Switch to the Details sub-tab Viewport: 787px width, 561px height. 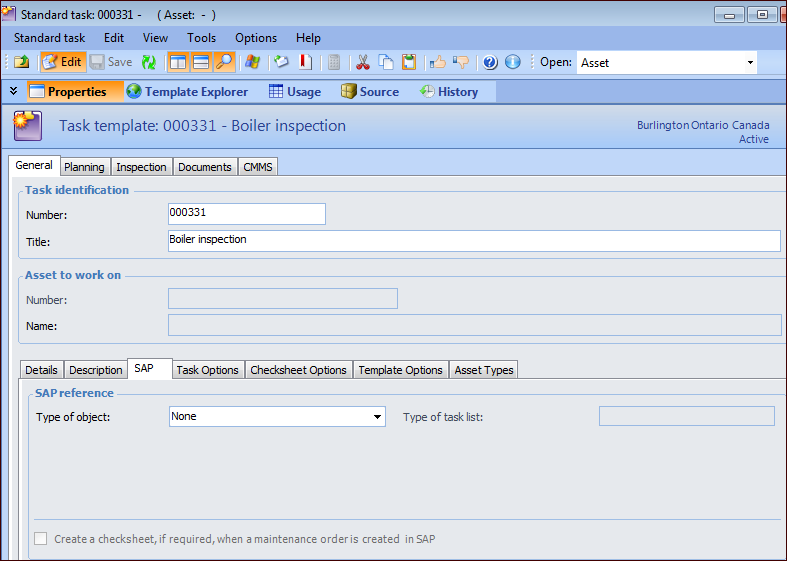click(x=41, y=370)
